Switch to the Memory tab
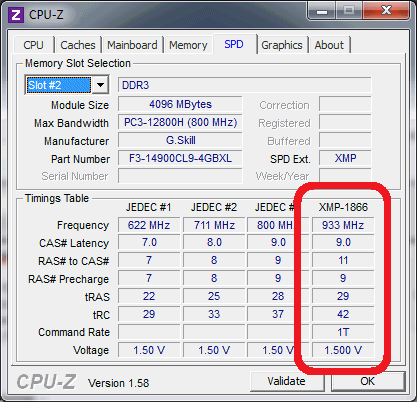 coord(188,45)
